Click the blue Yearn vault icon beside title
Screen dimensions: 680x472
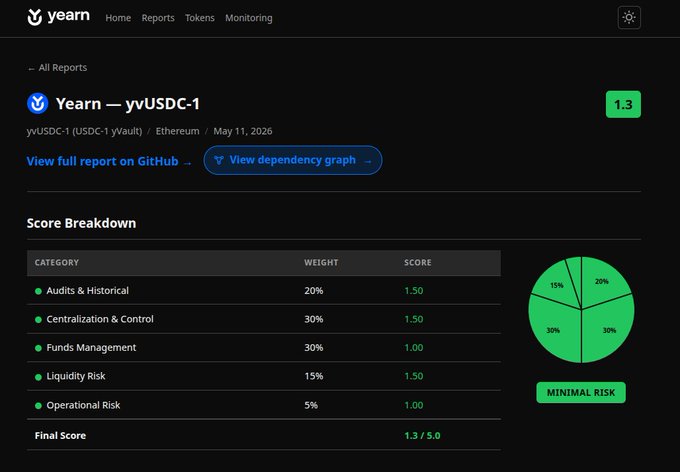(x=37, y=103)
